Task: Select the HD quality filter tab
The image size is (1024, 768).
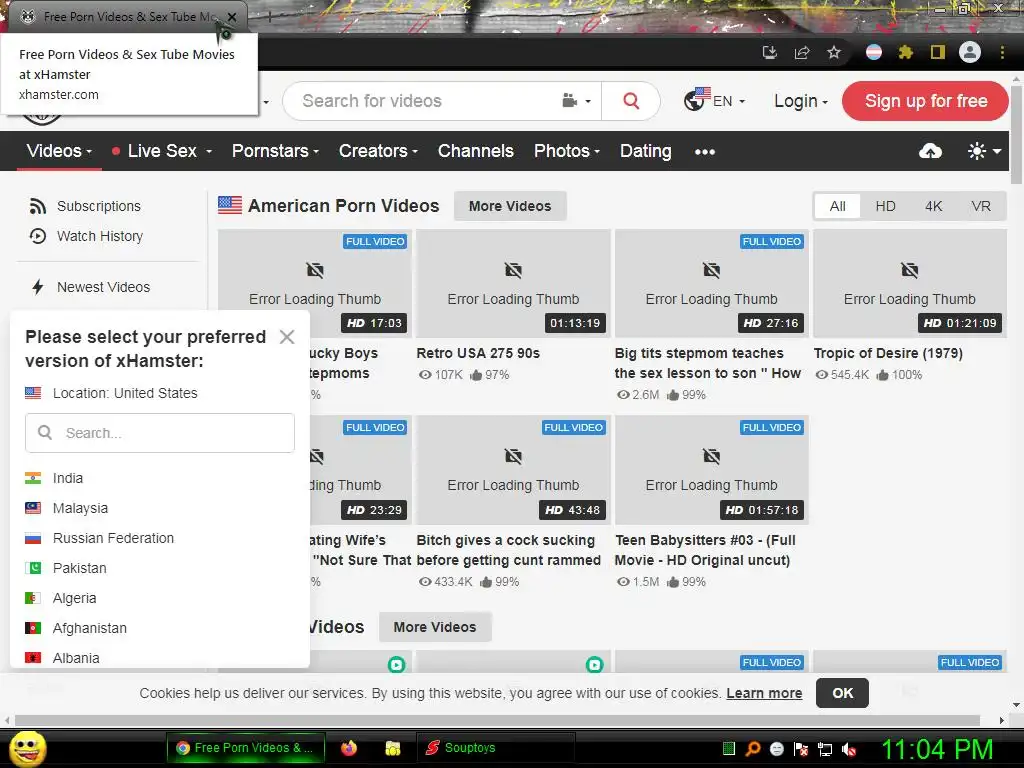Action: coord(885,206)
